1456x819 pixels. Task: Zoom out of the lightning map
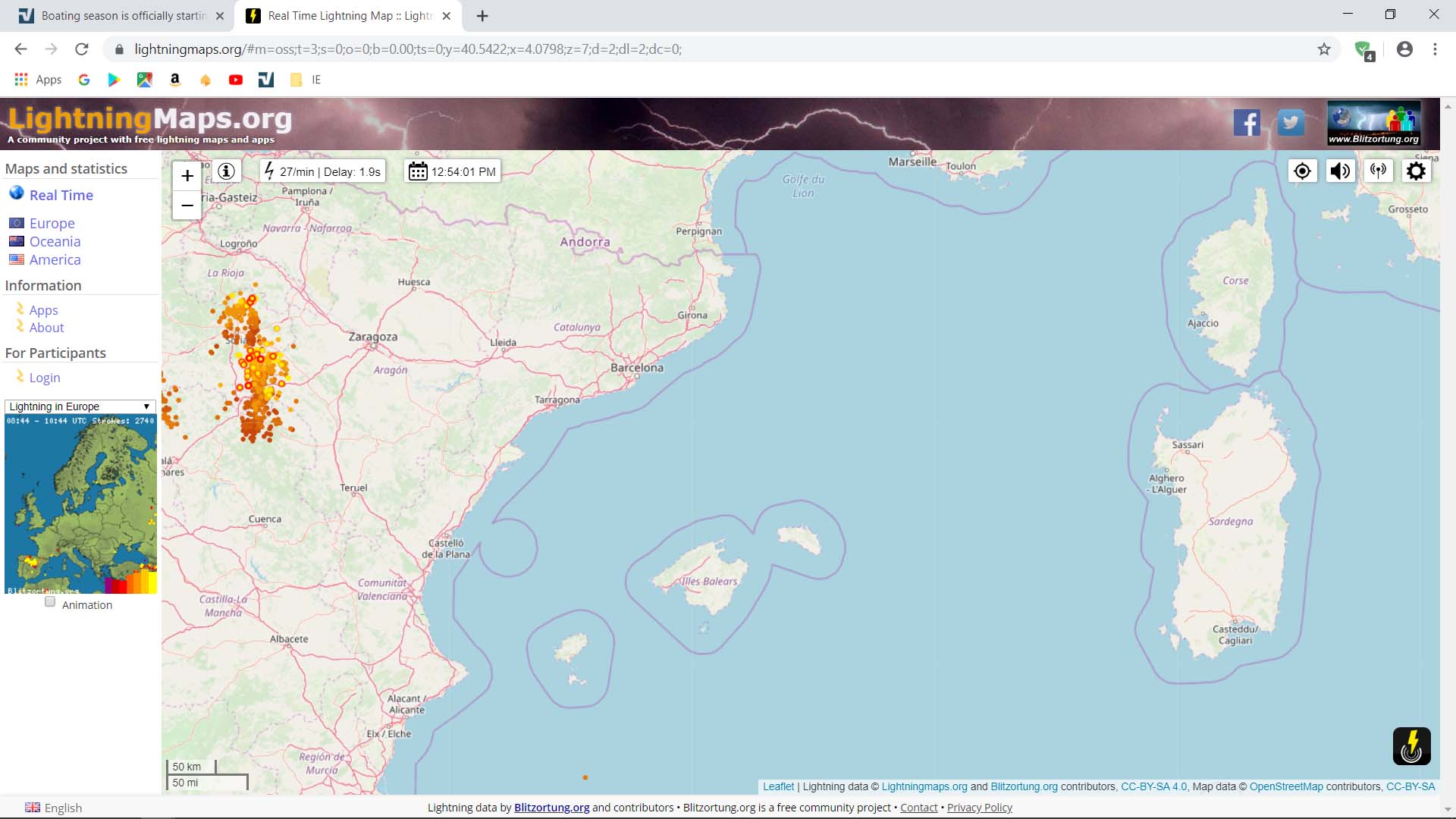click(187, 206)
